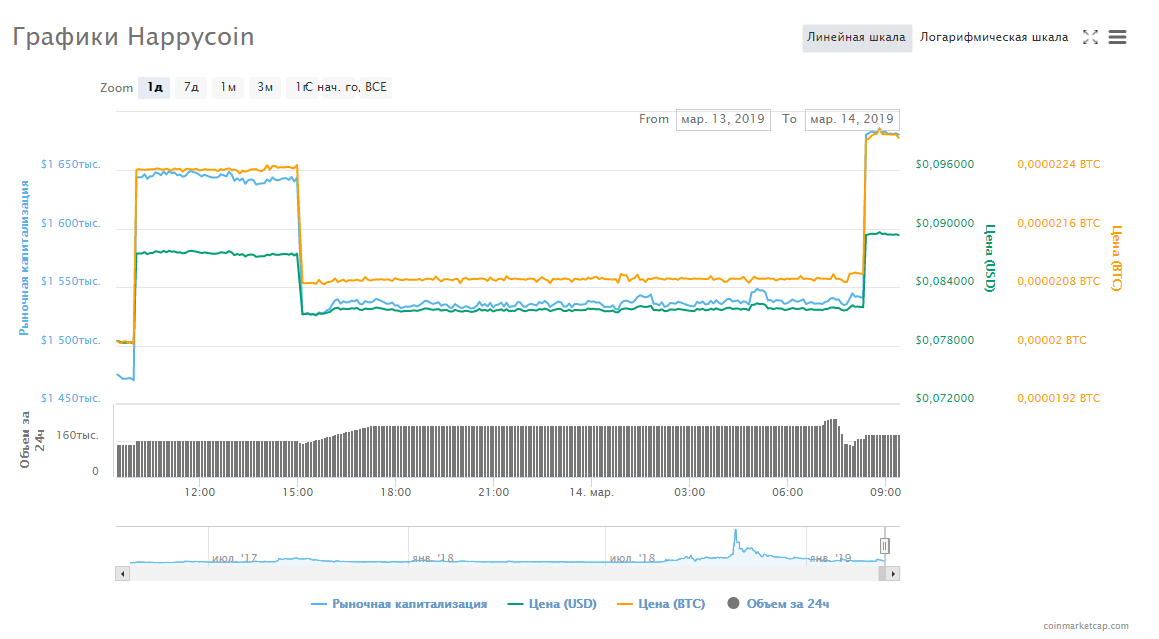Click the Цена (BTC) vertical axis title
The image size is (1159, 639).
coord(1116,258)
